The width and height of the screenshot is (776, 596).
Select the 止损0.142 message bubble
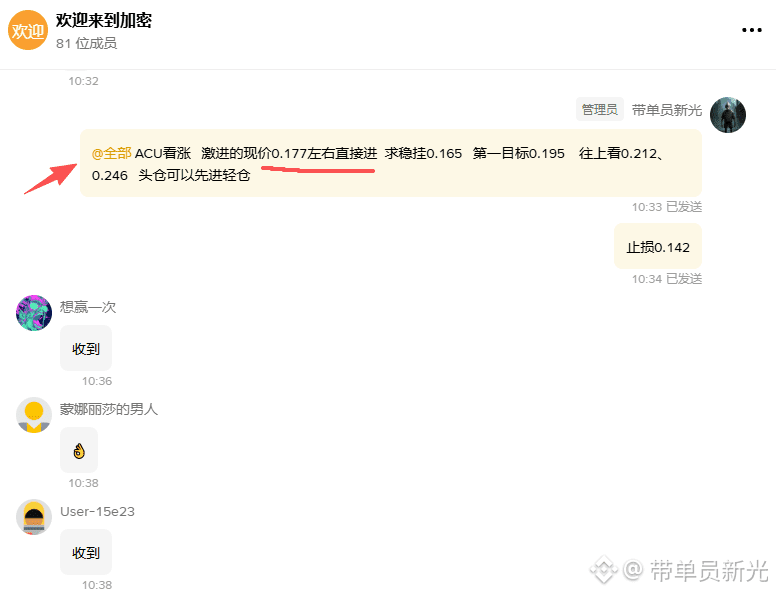pos(658,247)
